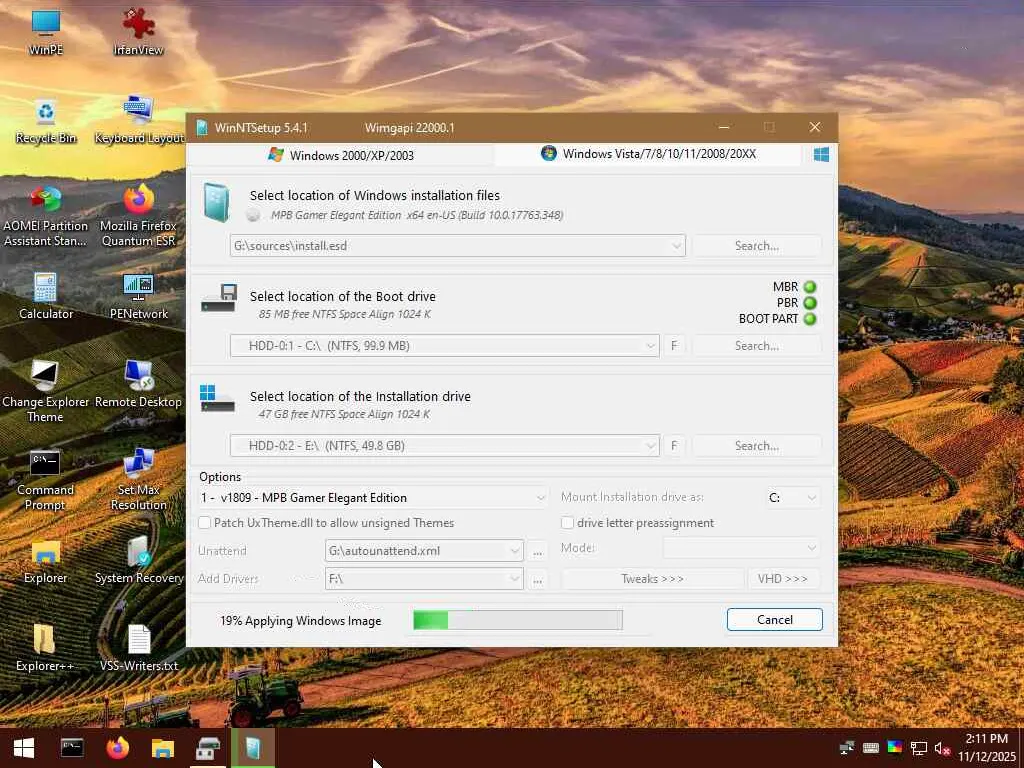Screen dimensions: 1024x768
Task: Cancel the Windows image apply
Action: tap(775, 620)
